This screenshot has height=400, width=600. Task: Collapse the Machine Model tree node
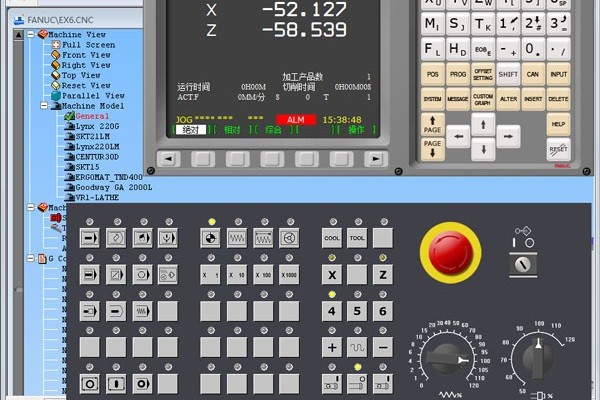pyautogui.click(x=43, y=105)
